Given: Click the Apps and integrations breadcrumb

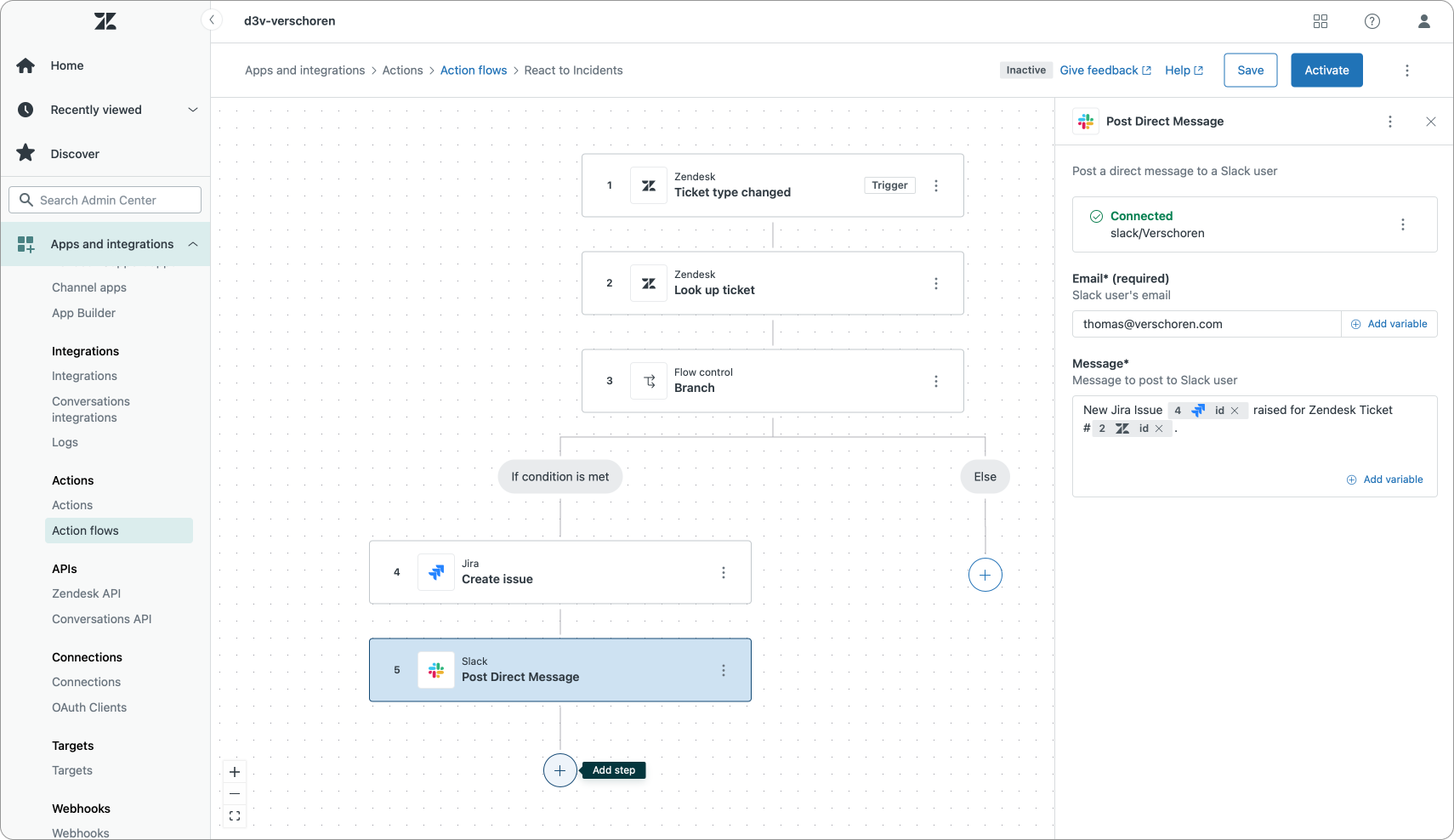Looking at the screenshot, I should click(x=305, y=71).
